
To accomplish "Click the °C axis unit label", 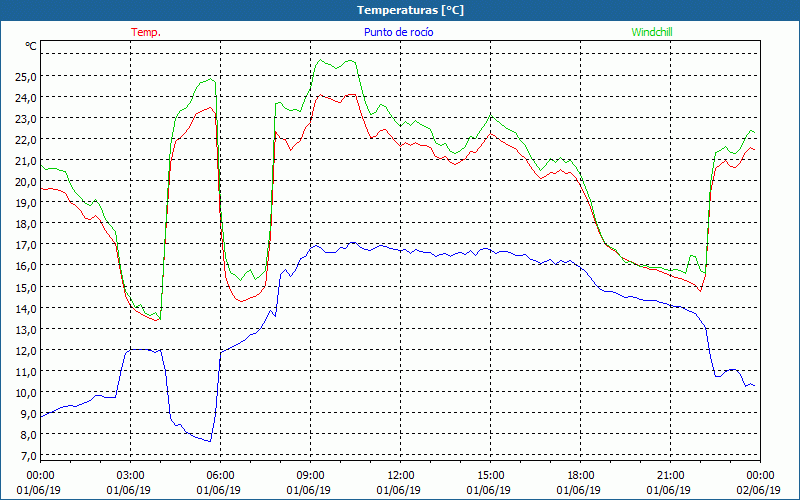I will point(31,46).
